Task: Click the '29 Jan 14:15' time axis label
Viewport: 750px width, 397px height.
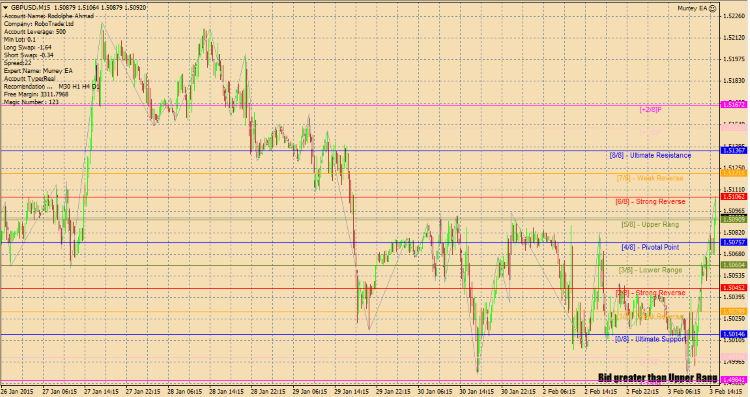Action: (x=352, y=391)
